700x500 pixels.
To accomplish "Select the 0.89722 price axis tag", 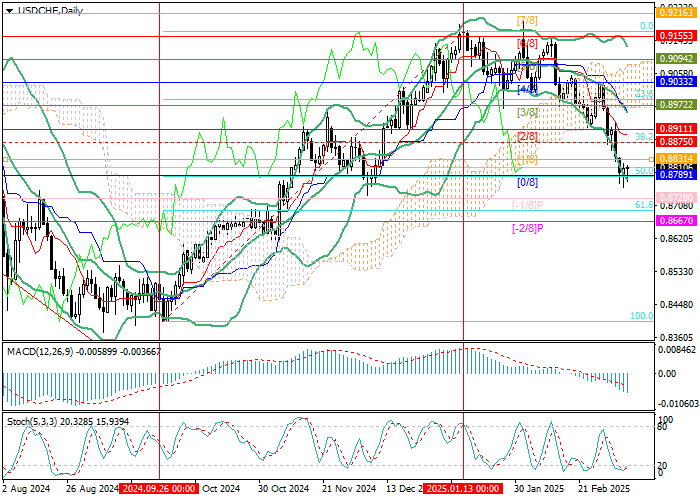I will click(x=676, y=104).
